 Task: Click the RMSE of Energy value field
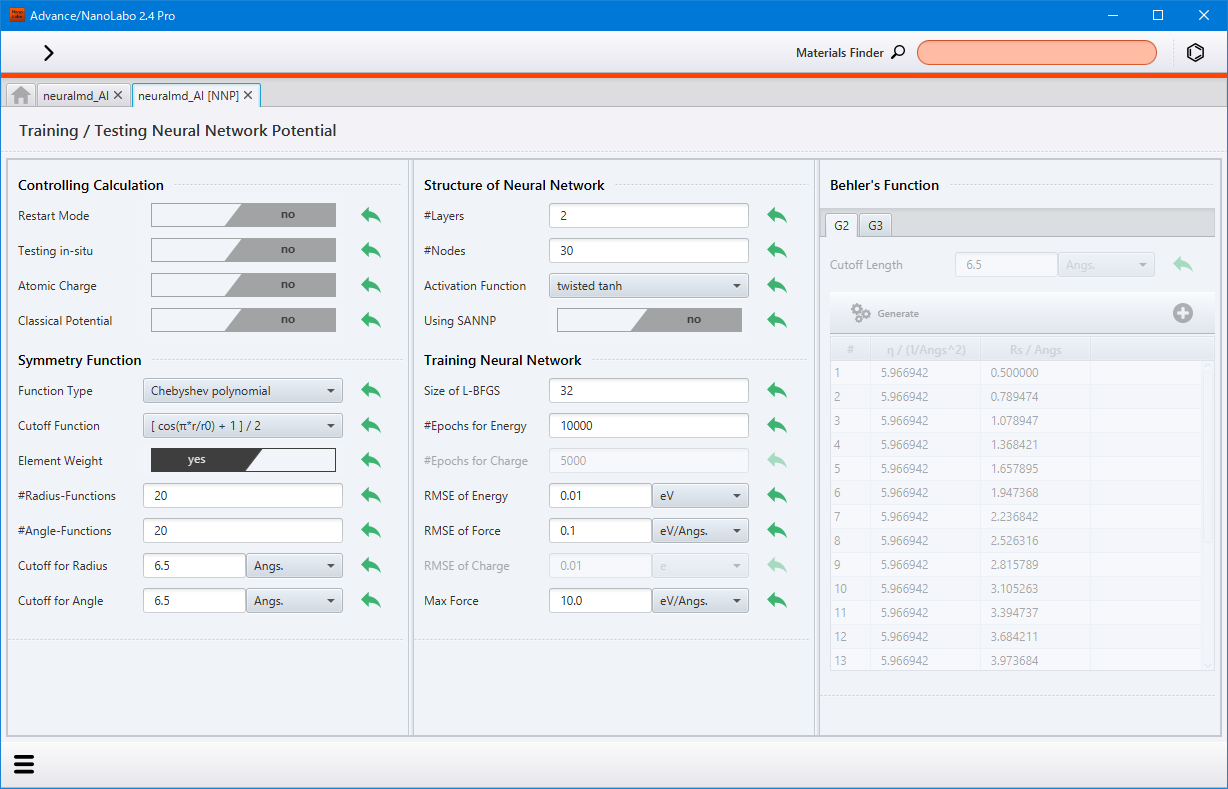(600, 496)
